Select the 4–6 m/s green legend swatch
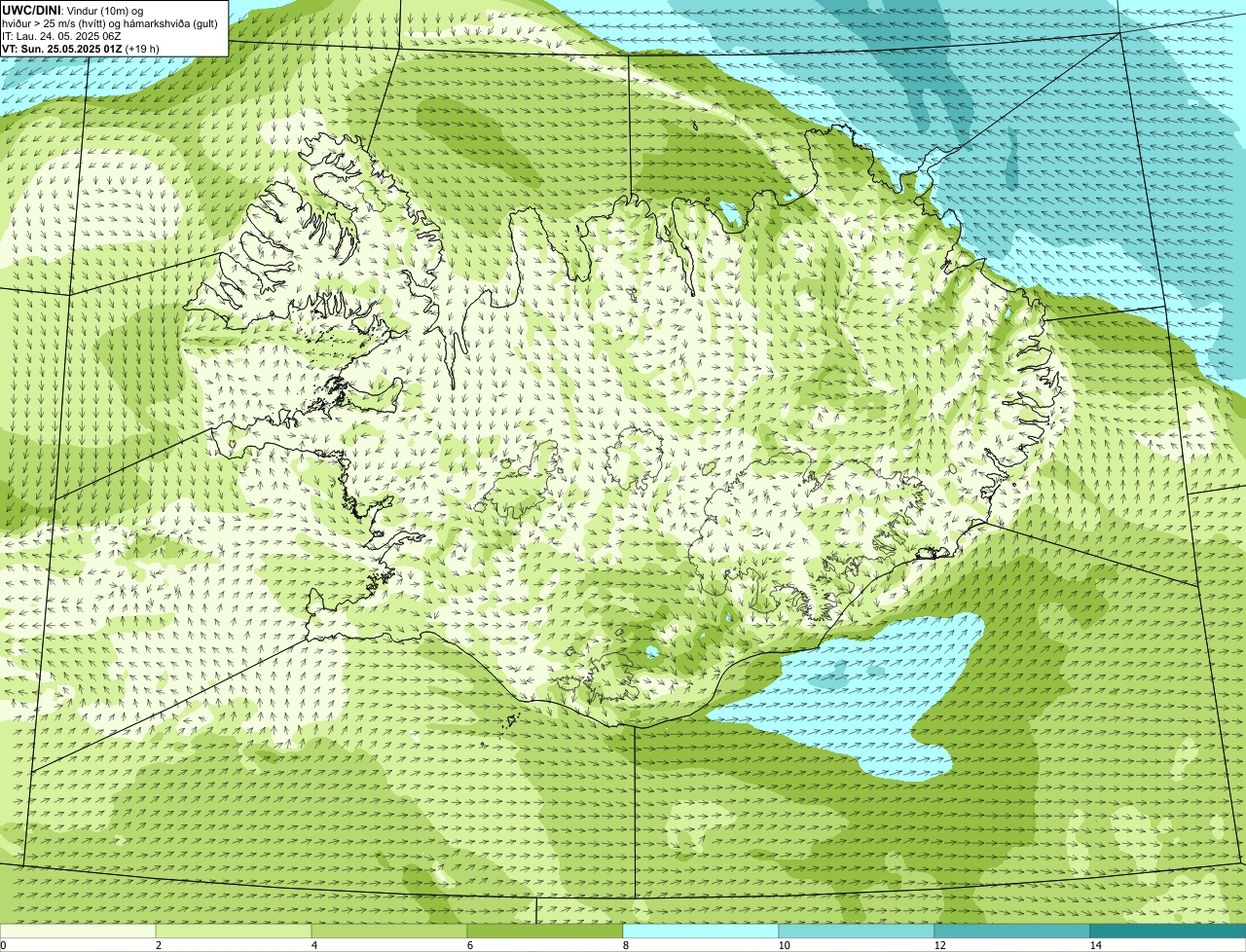This screenshot has width=1246, height=952. [389, 931]
